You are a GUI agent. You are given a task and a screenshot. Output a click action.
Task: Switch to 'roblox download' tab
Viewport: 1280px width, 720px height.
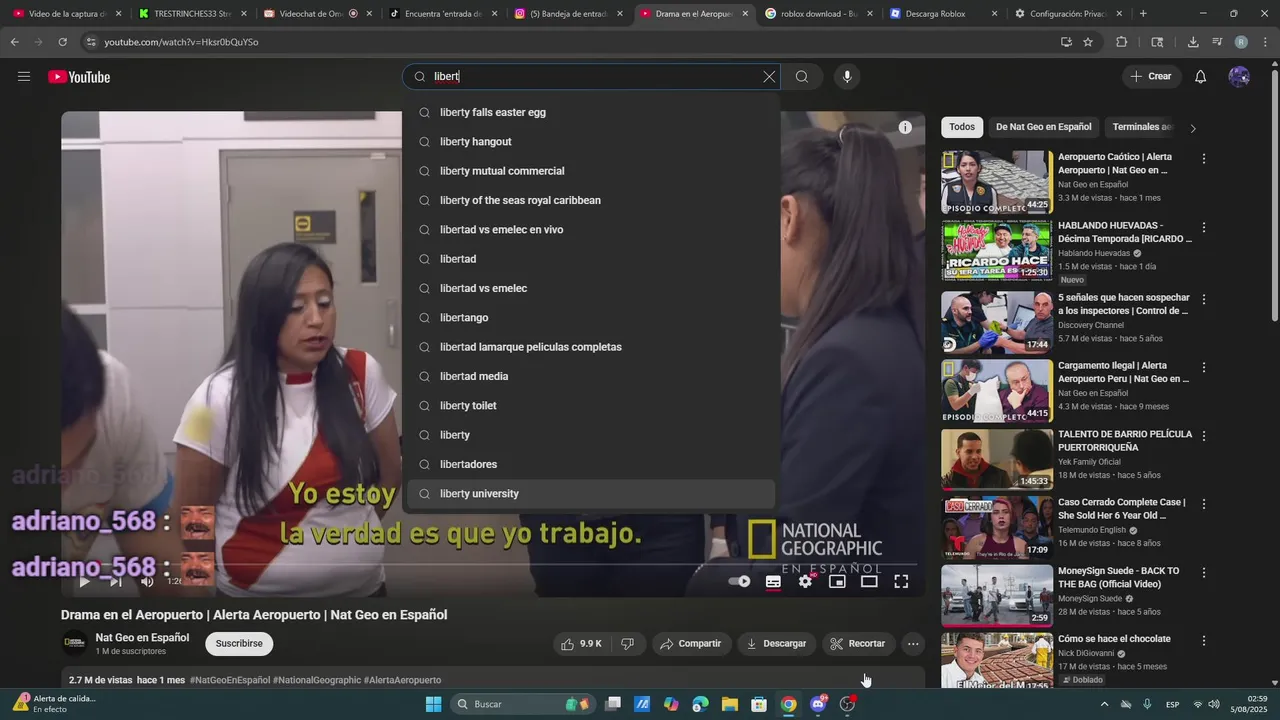point(818,14)
